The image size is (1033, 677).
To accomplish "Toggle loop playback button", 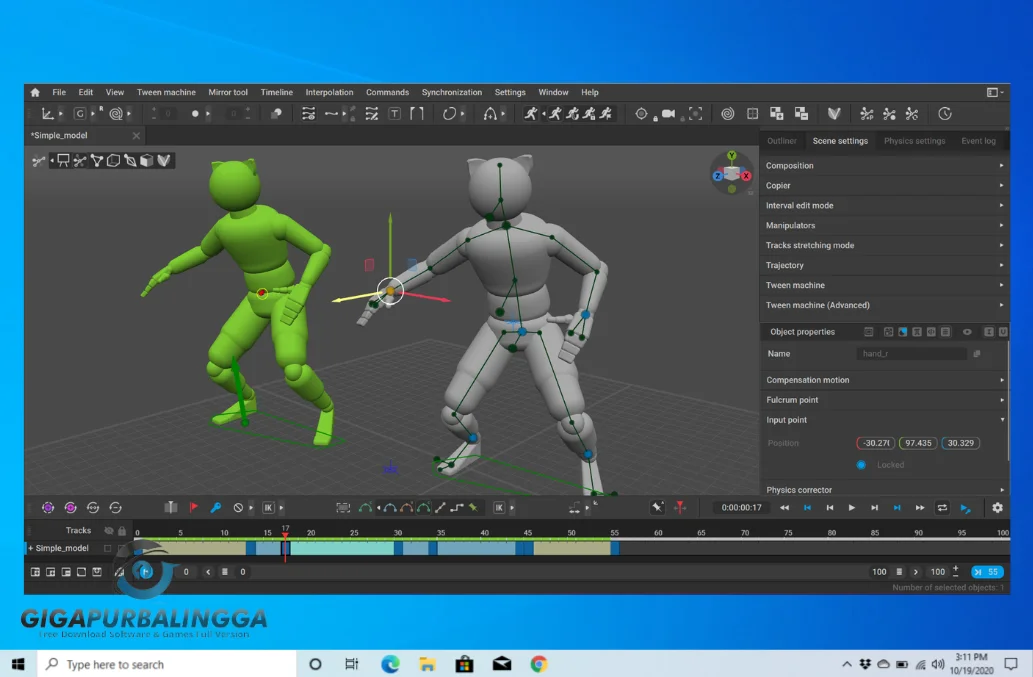I will [x=942, y=508].
